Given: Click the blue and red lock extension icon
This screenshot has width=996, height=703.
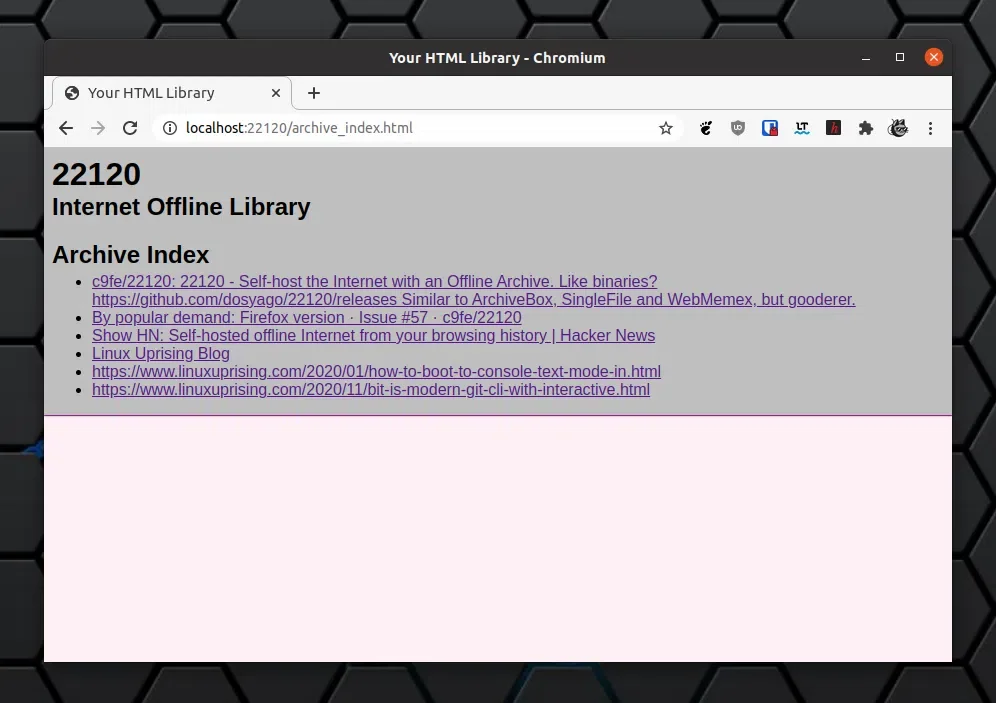Looking at the screenshot, I should [770, 128].
